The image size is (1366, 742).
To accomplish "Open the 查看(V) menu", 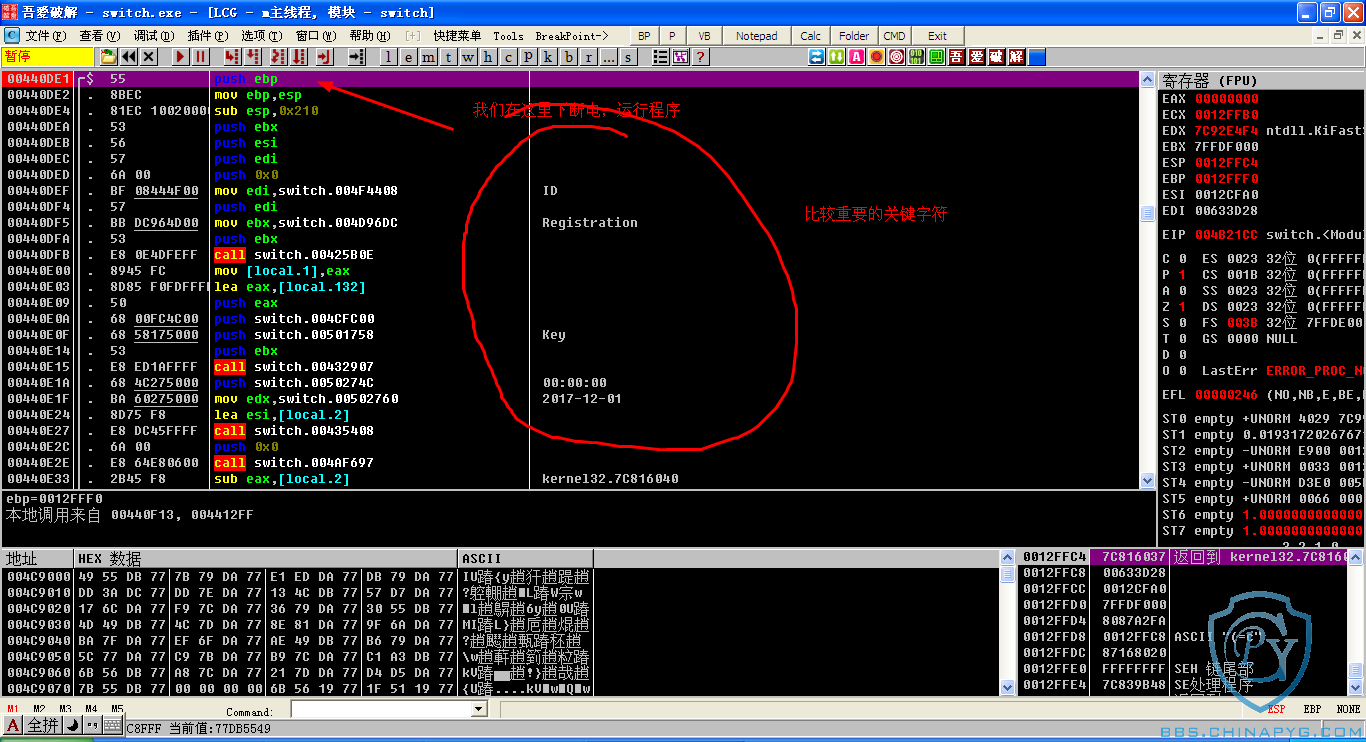I will [100, 36].
